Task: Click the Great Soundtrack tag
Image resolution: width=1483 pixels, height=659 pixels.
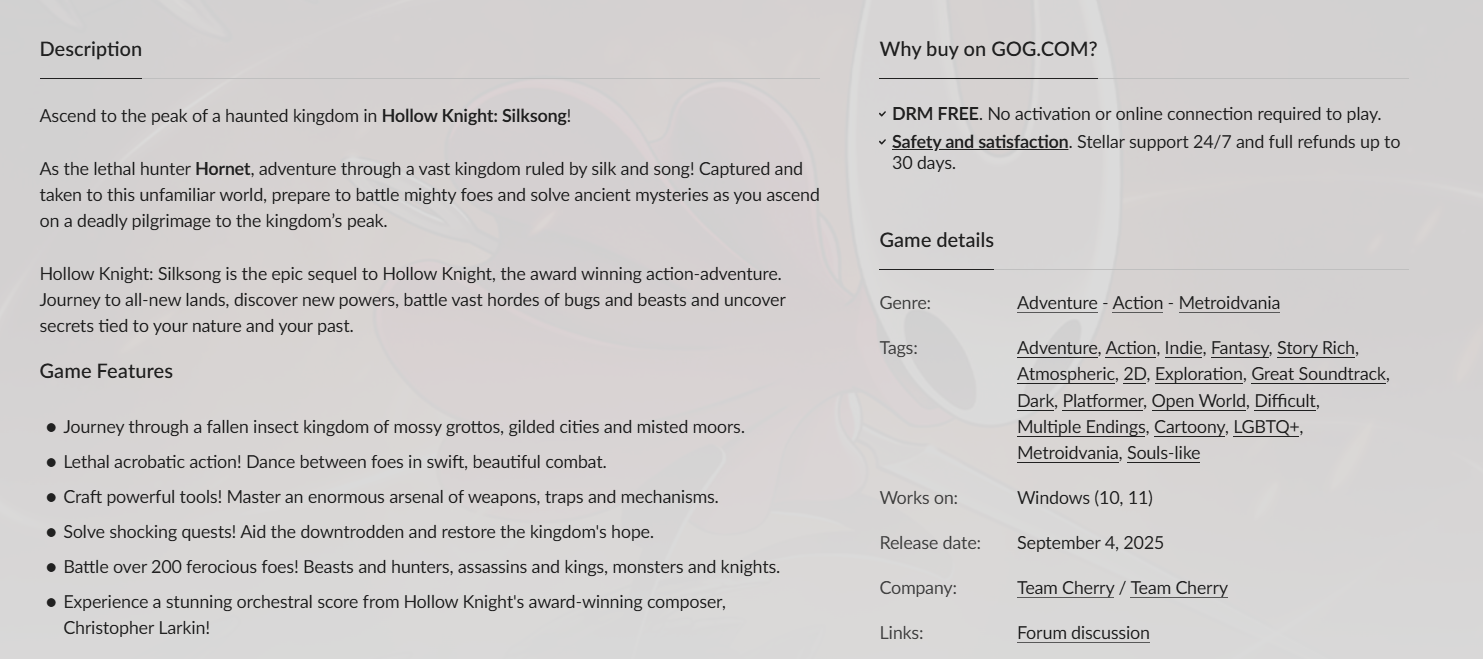Action: (1318, 374)
